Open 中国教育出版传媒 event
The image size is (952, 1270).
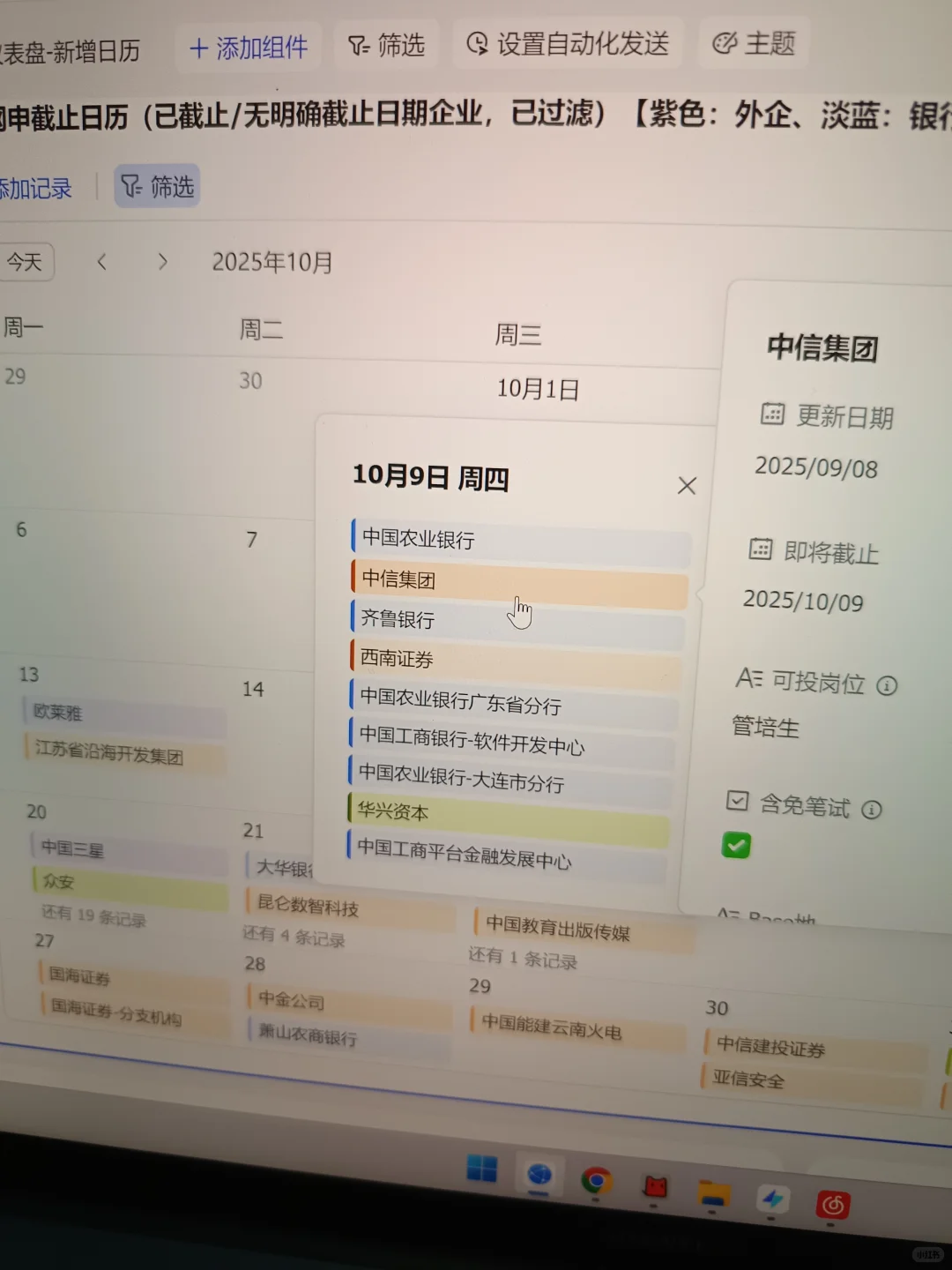click(584, 929)
